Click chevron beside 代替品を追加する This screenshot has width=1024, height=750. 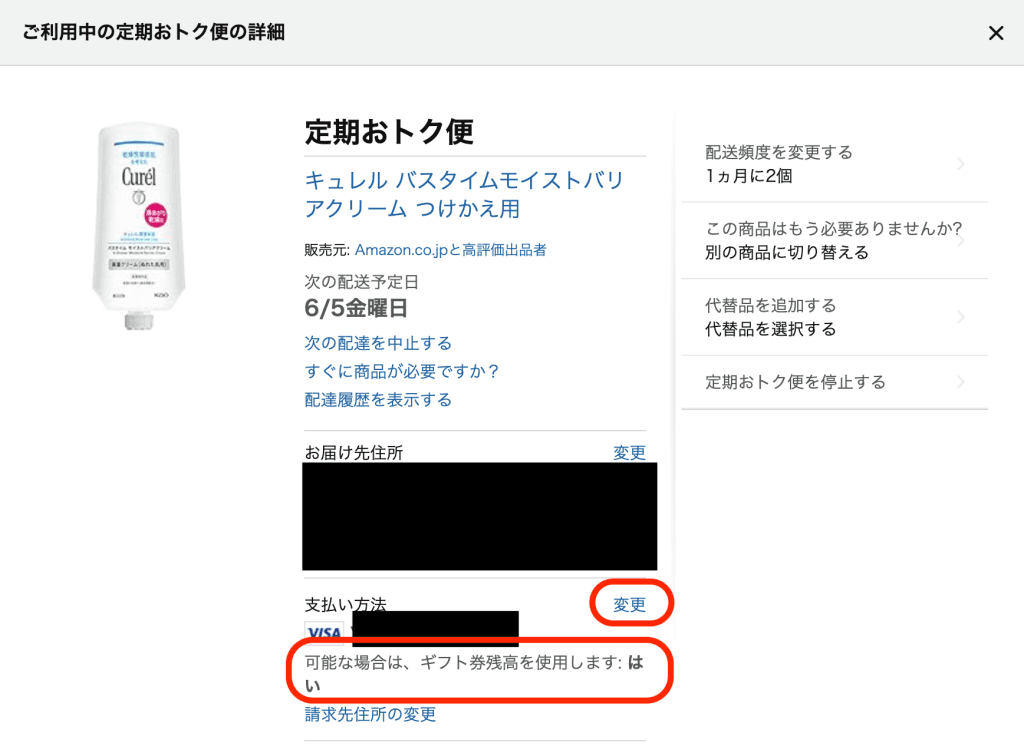click(x=961, y=317)
